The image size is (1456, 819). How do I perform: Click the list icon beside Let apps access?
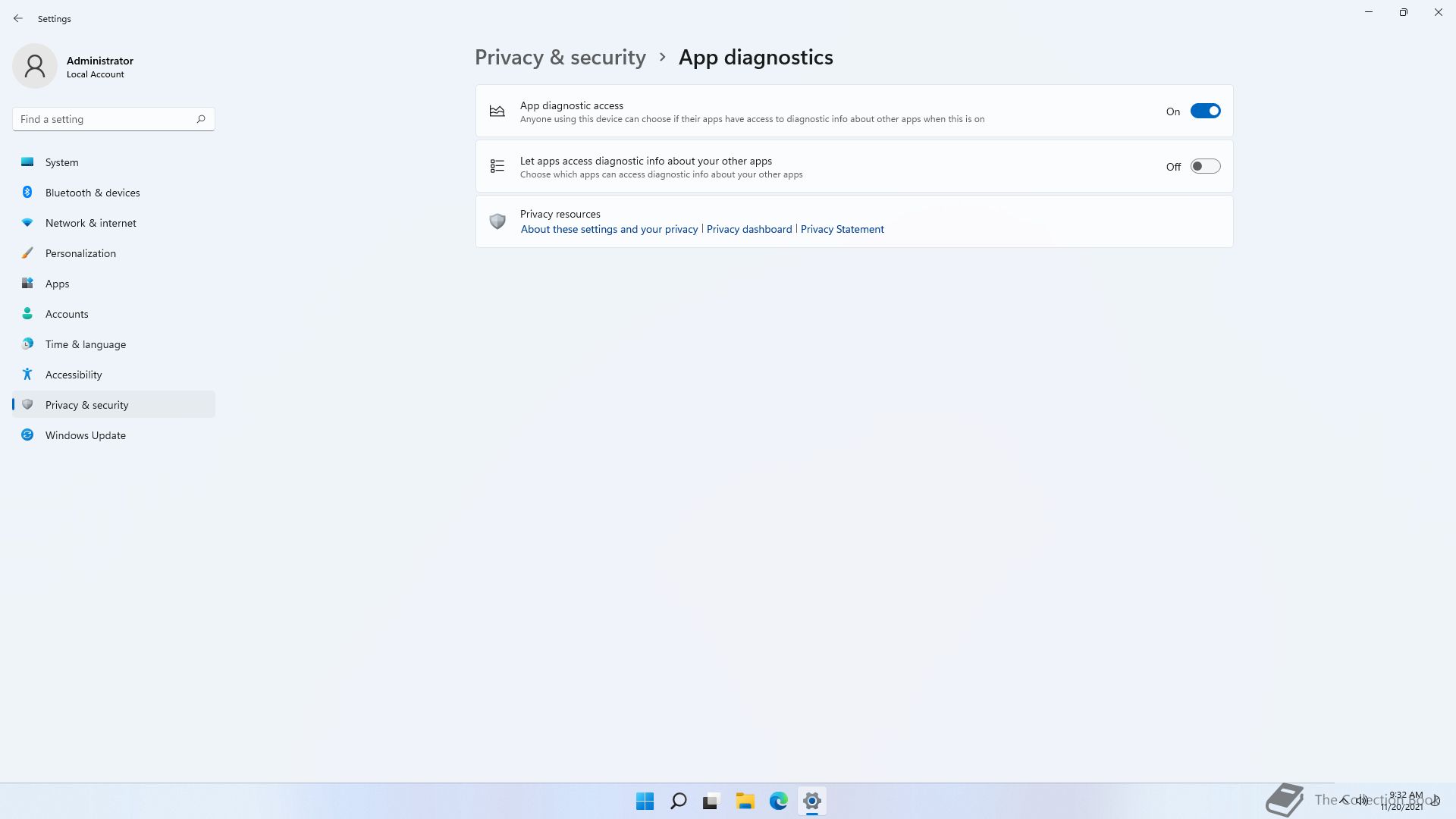point(497,166)
